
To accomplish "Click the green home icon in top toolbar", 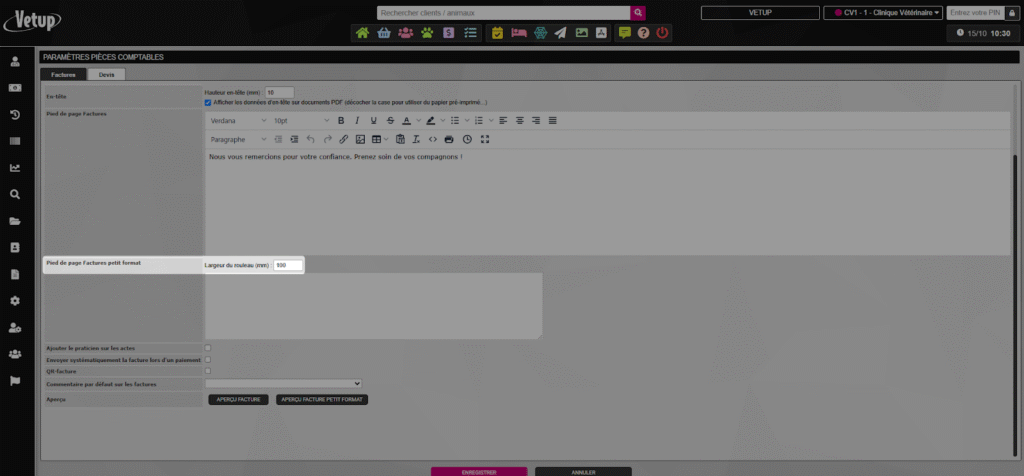I will click(362, 33).
